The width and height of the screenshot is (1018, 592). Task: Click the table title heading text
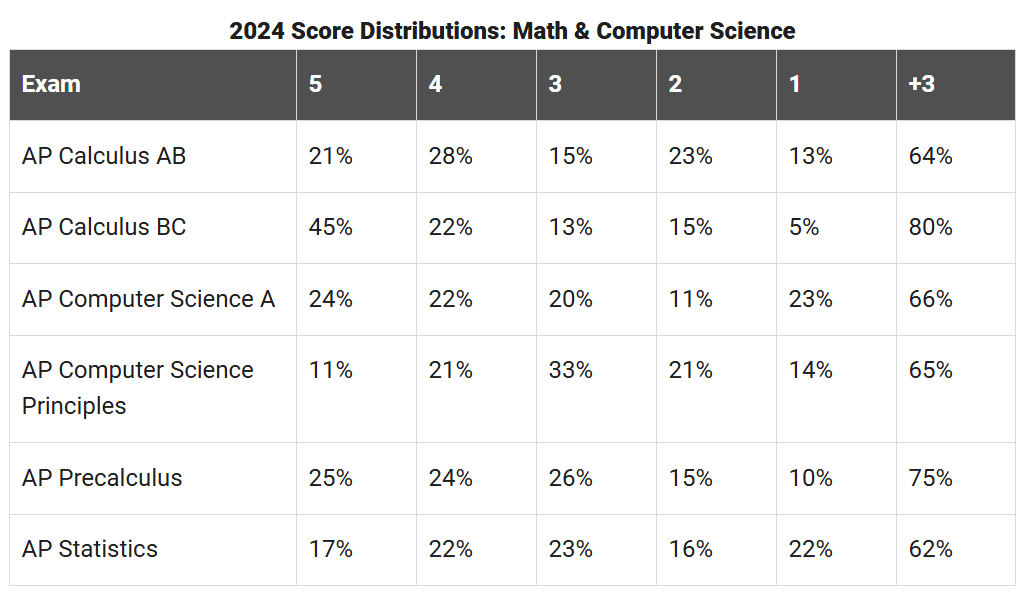512,31
